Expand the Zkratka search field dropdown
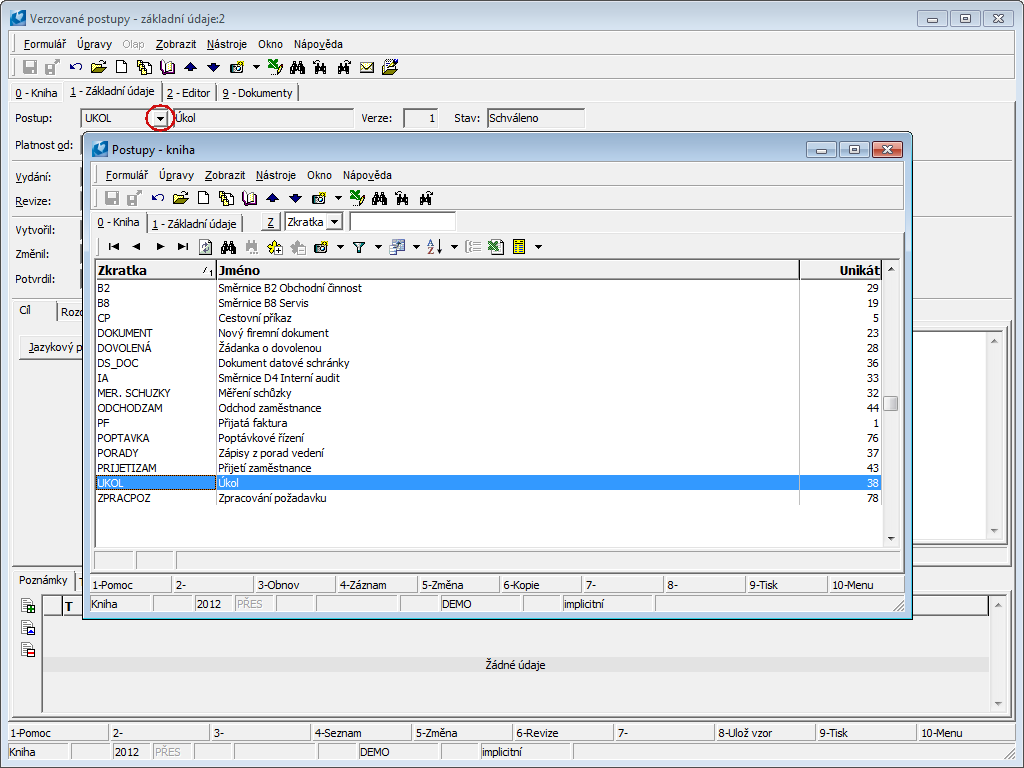1024x768 pixels. pos(334,222)
